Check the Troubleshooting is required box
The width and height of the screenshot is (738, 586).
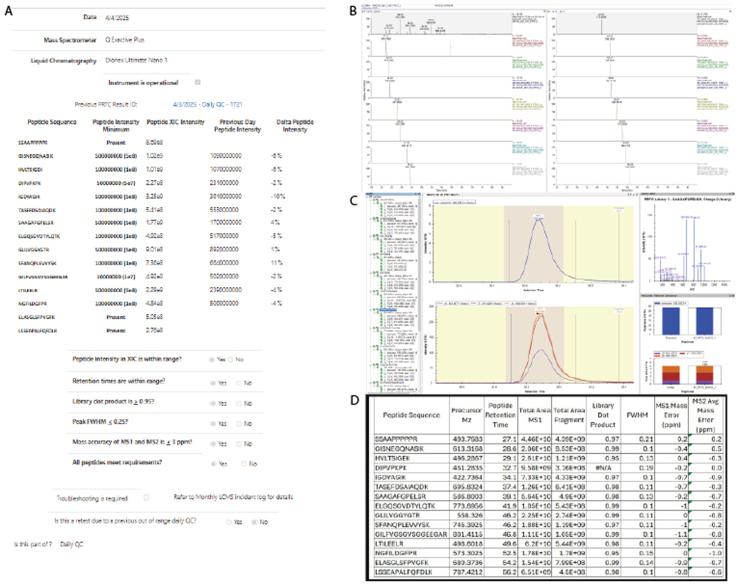pos(146,498)
